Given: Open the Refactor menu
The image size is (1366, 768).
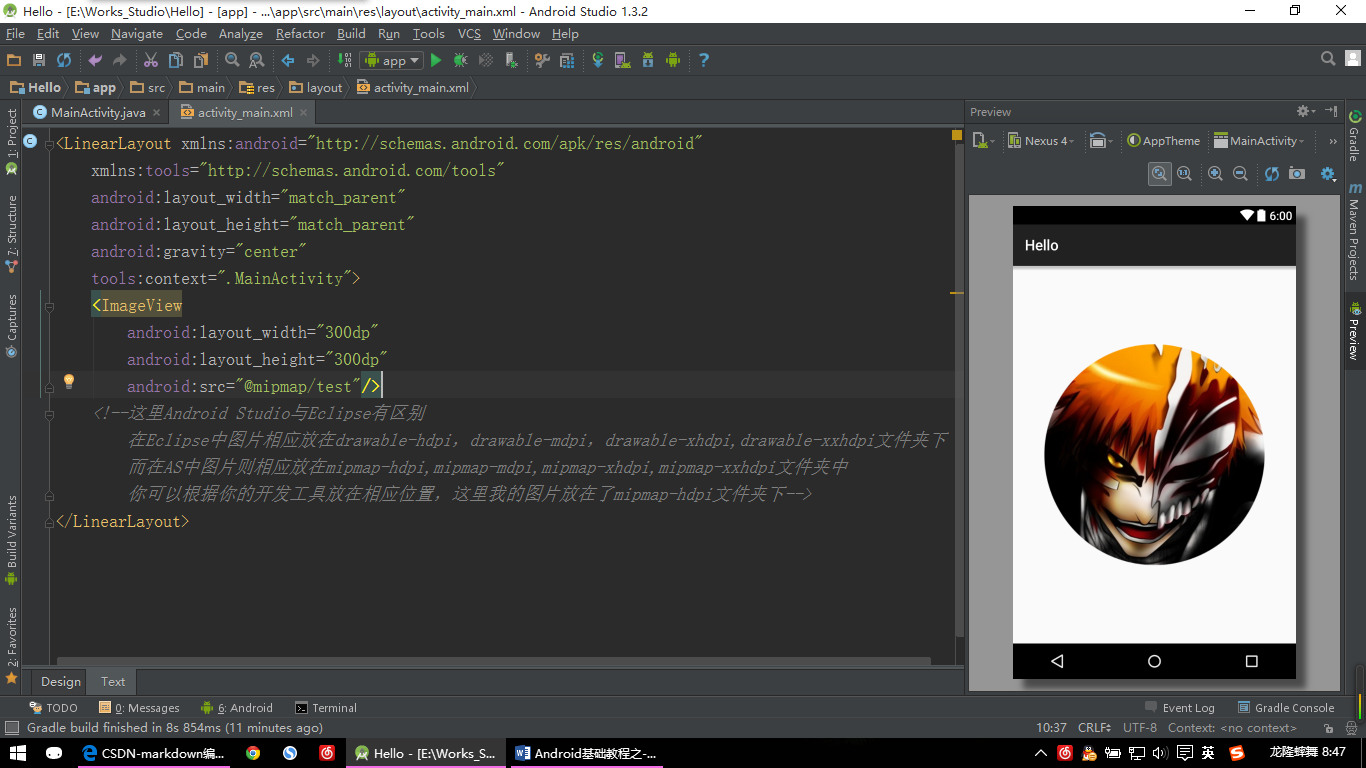Looking at the screenshot, I should 300,33.
